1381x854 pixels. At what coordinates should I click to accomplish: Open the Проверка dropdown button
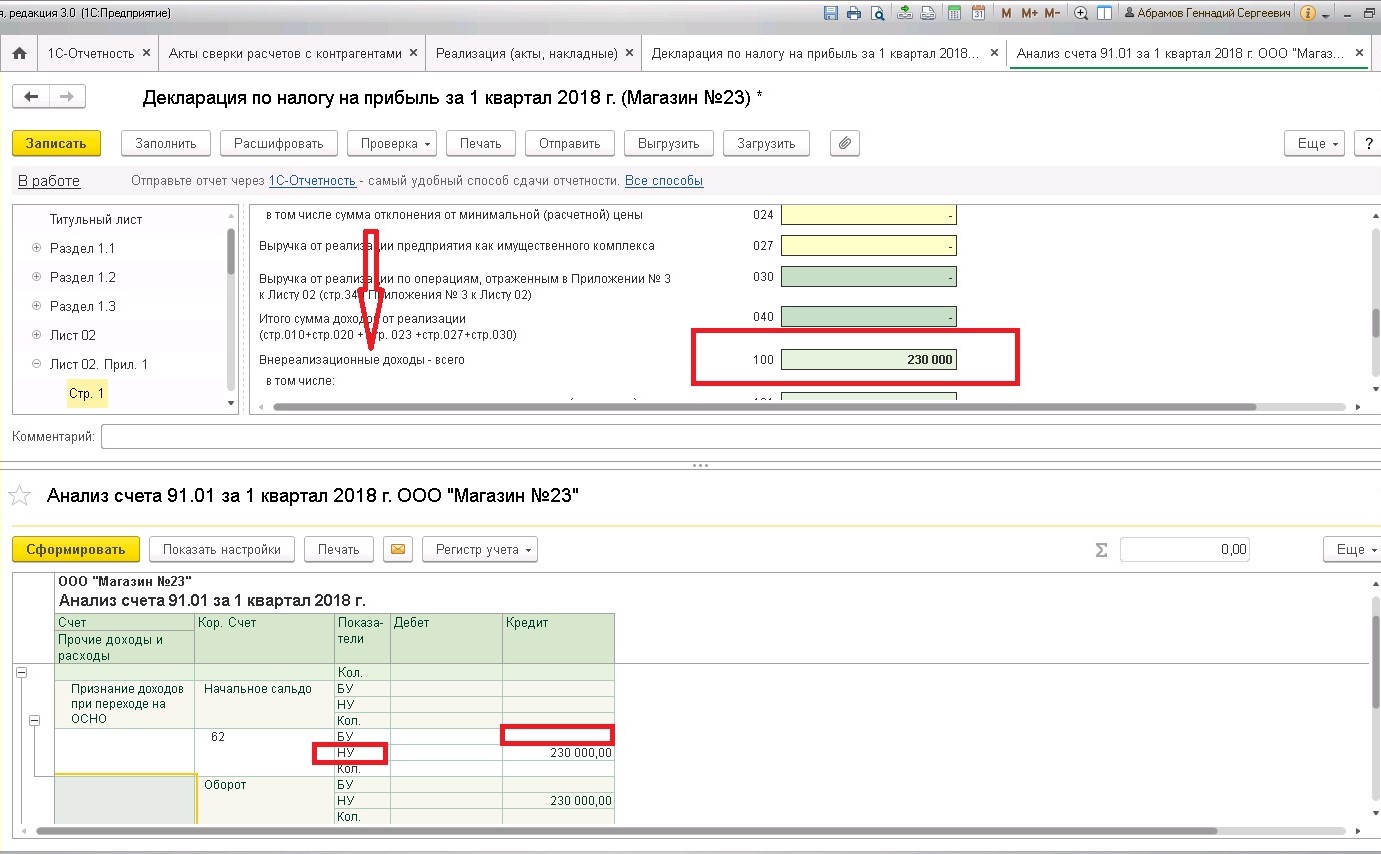point(392,143)
